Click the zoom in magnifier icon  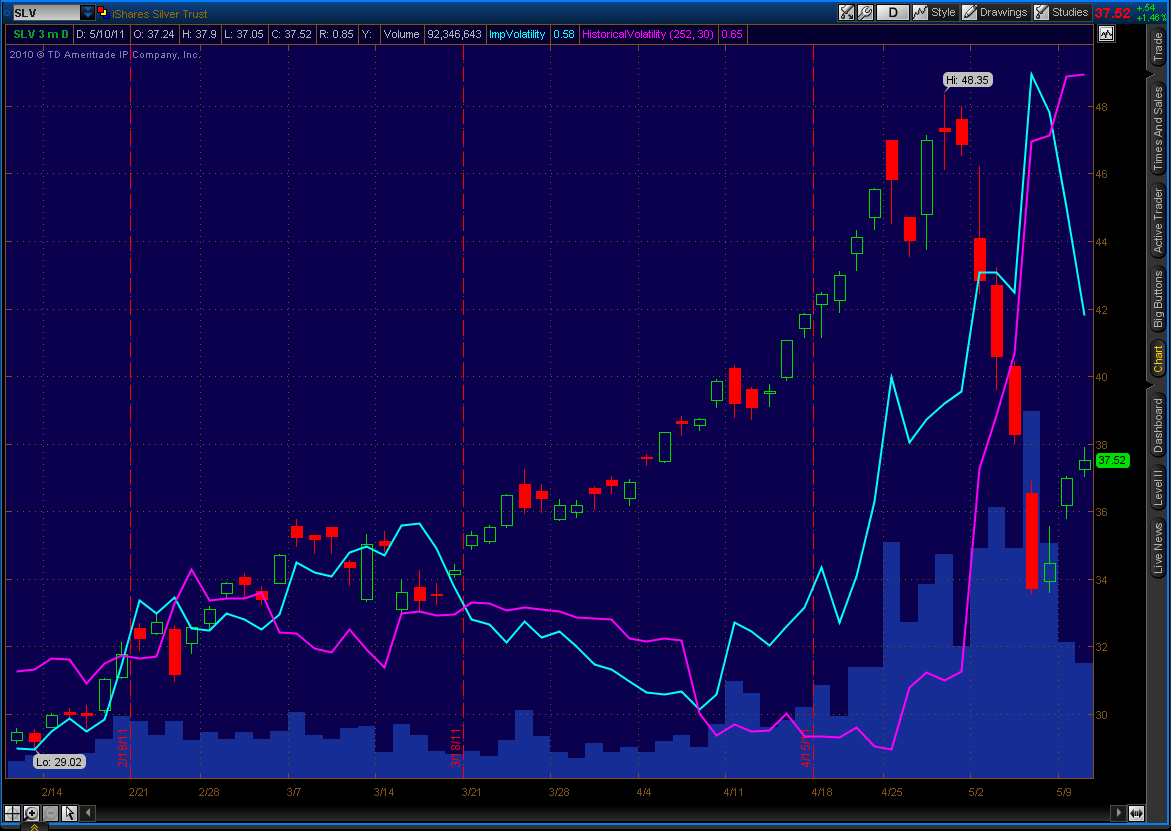tap(31, 813)
